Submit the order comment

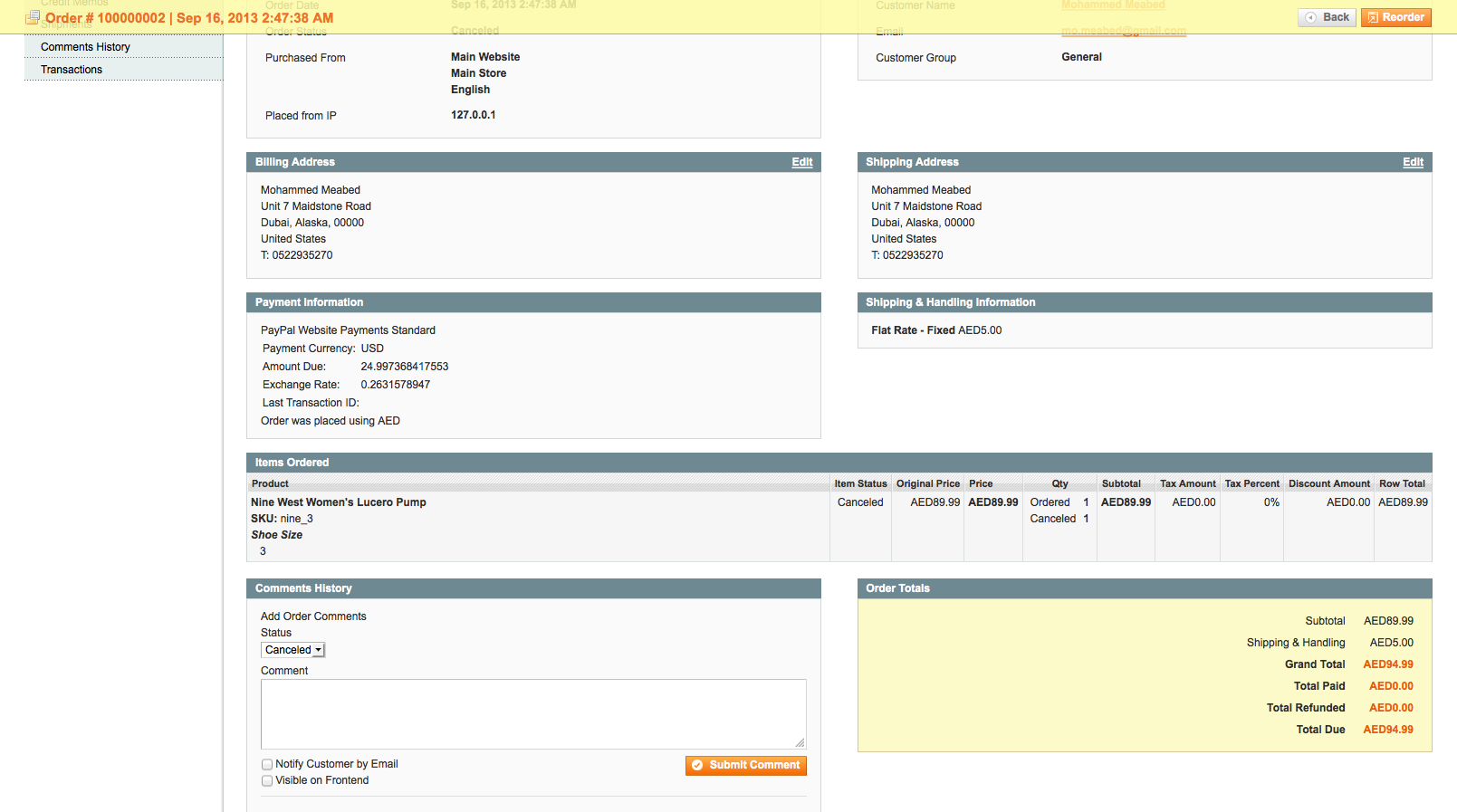[746, 766]
